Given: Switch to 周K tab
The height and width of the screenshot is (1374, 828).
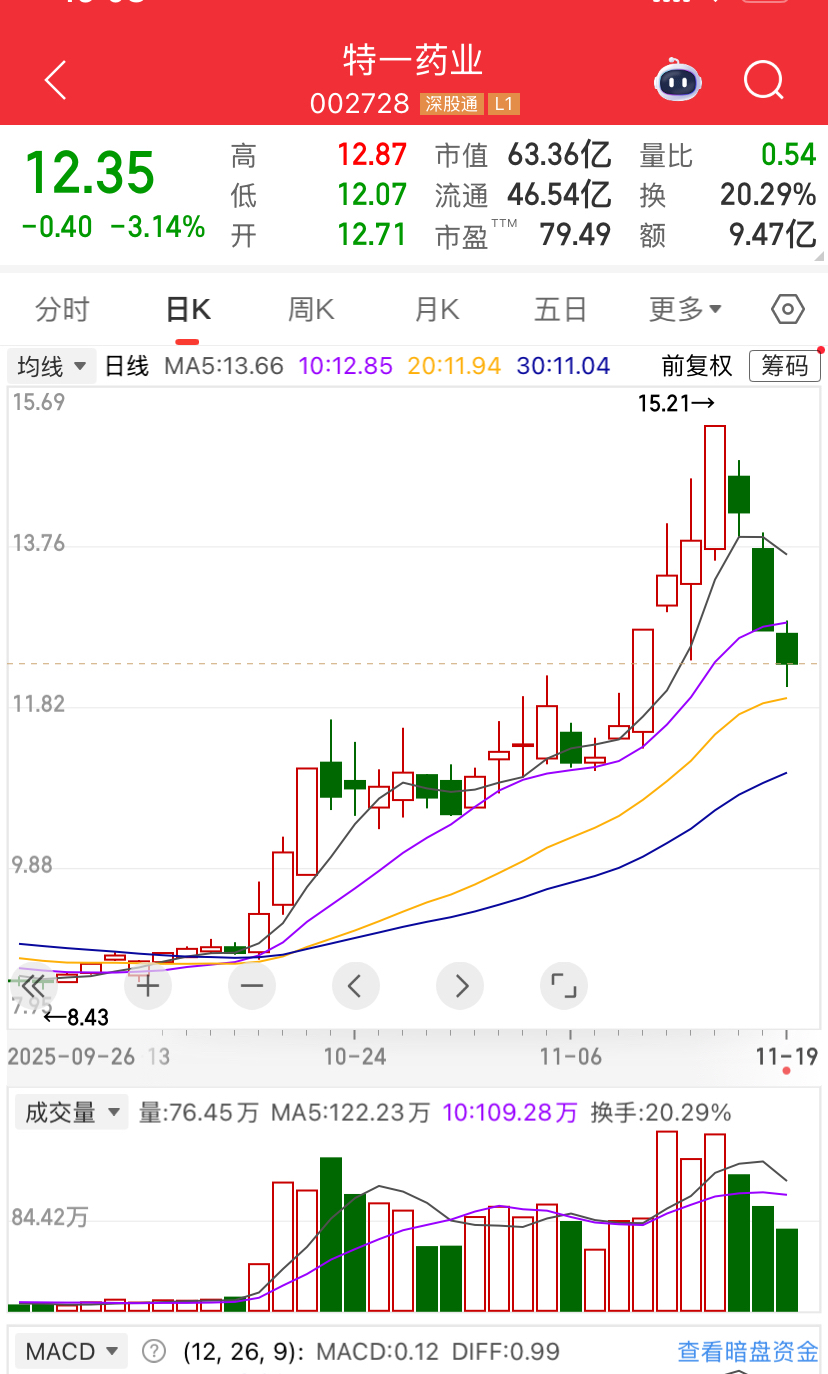Looking at the screenshot, I should [x=311, y=310].
